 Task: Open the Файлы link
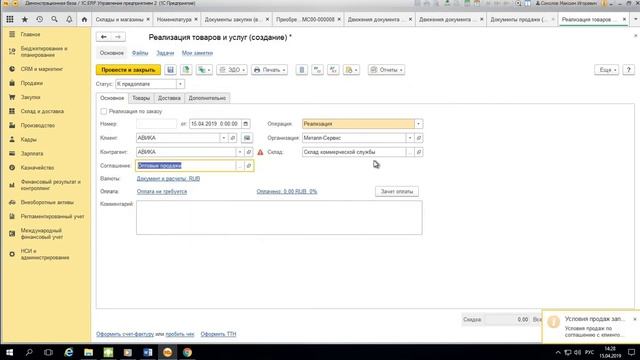[x=140, y=53]
